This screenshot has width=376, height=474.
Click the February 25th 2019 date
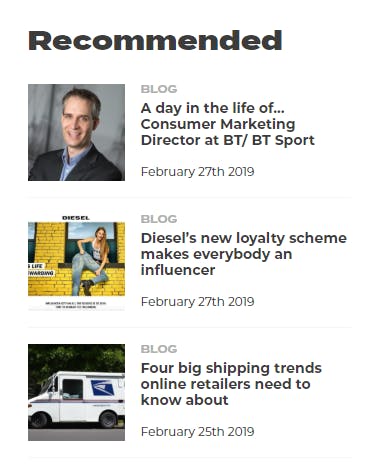click(198, 432)
